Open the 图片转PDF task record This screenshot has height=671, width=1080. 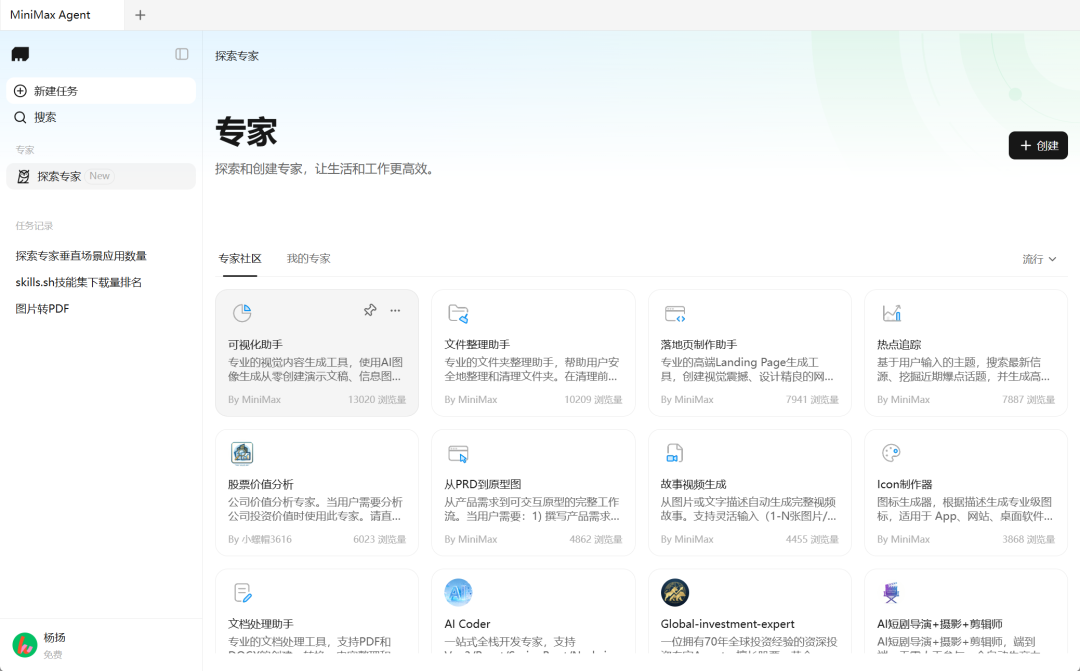pos(42,308)
